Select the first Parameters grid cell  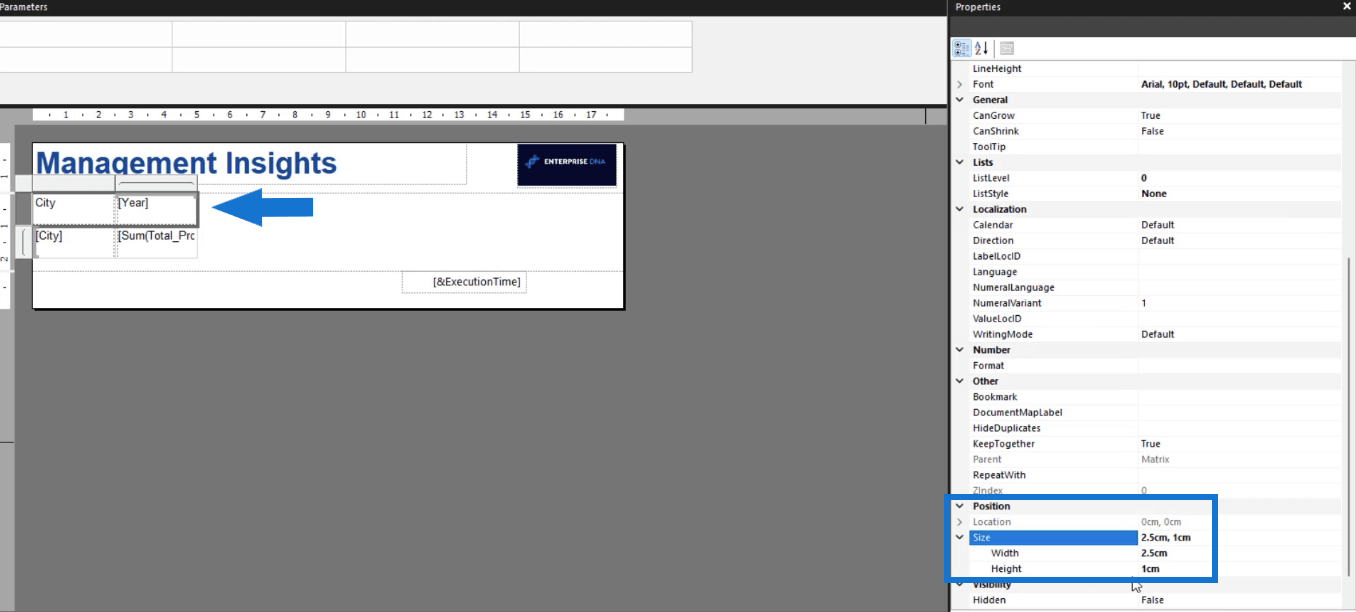(x=86, y=34)
